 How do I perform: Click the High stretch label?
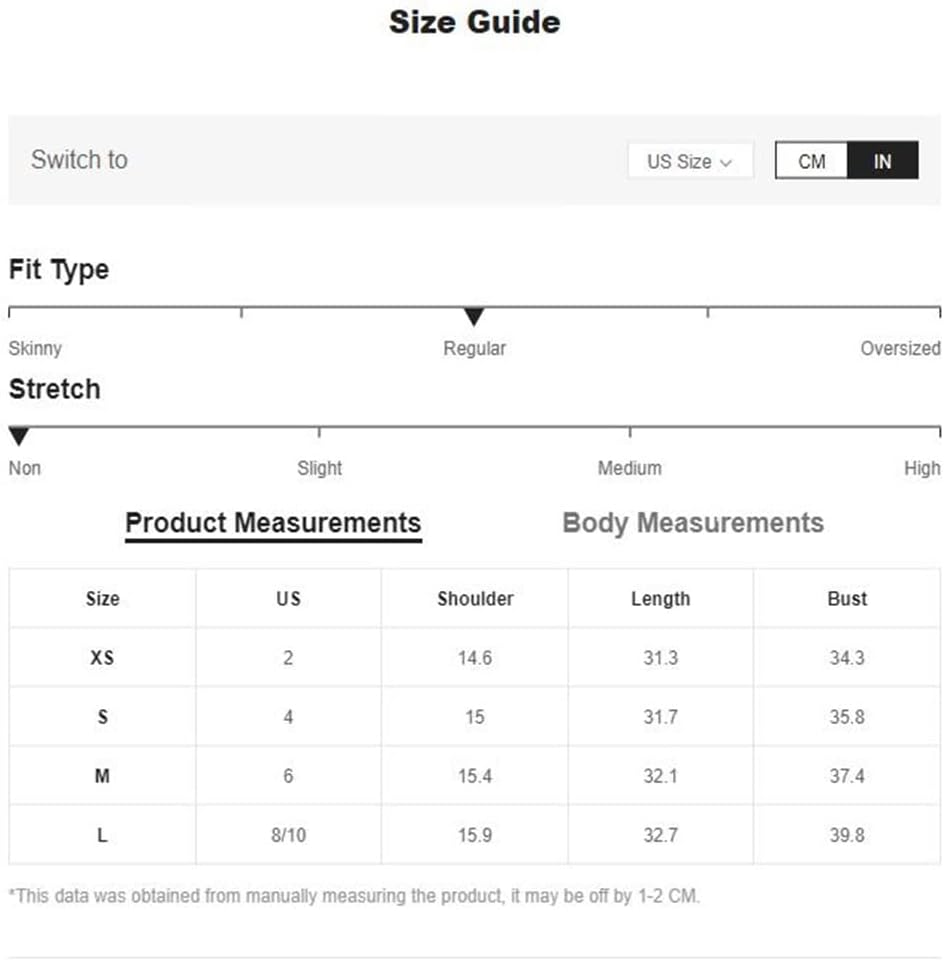[x=922, y=468]
